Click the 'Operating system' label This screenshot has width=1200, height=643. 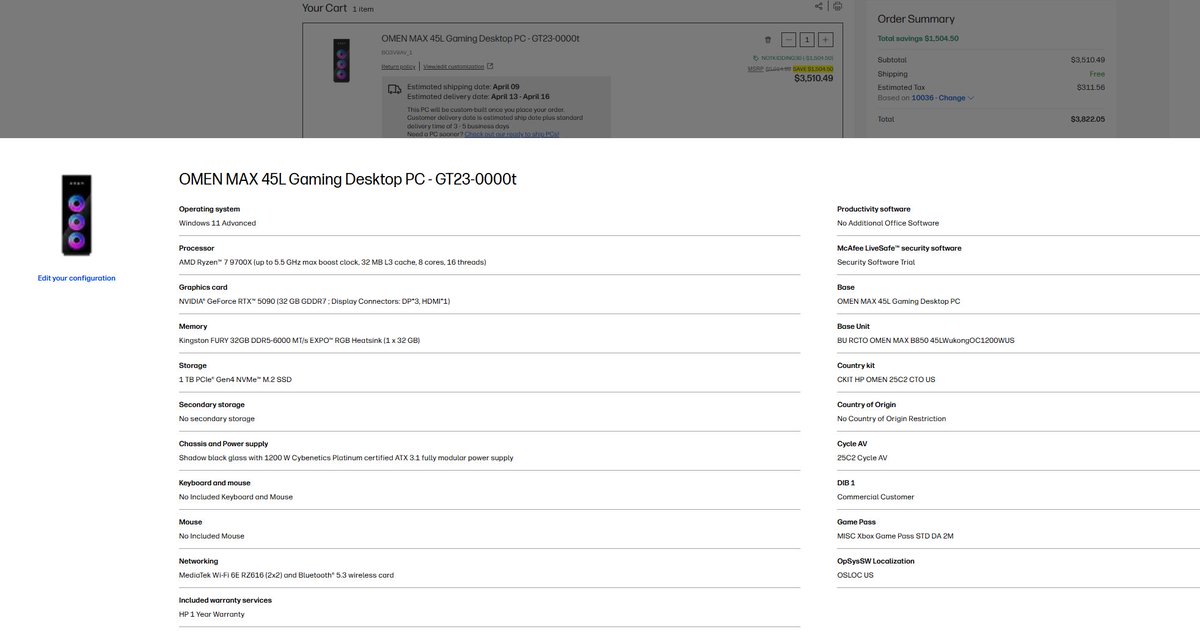click(209, 209)
